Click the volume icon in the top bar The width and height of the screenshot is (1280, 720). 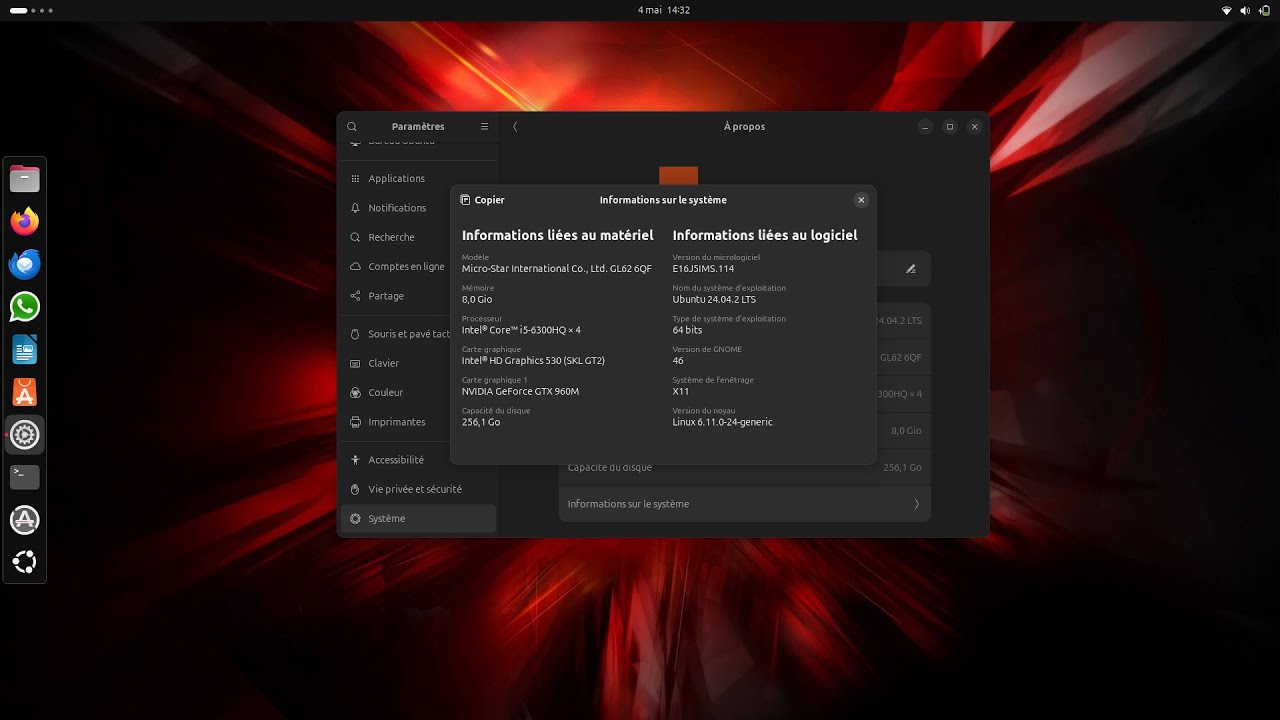point(1245,10)
